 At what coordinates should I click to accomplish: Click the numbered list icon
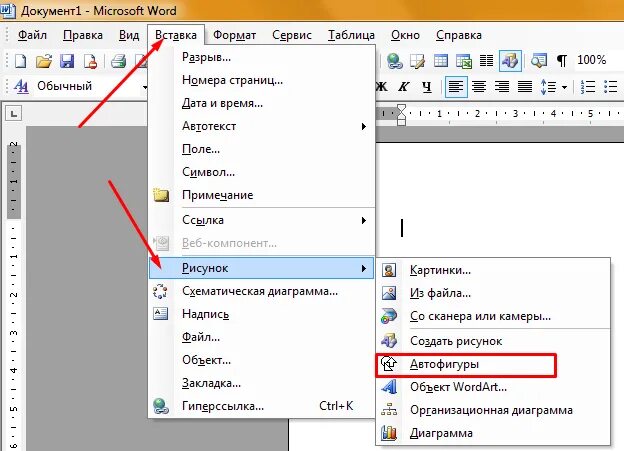[587, 86]
